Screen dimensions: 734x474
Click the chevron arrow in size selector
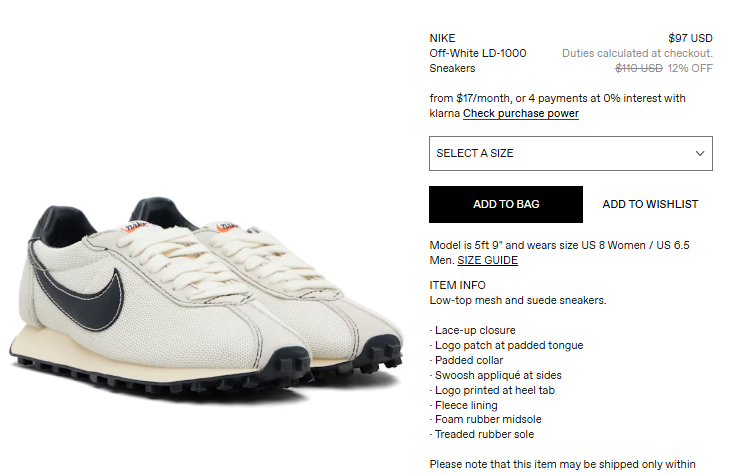(700, 153)
